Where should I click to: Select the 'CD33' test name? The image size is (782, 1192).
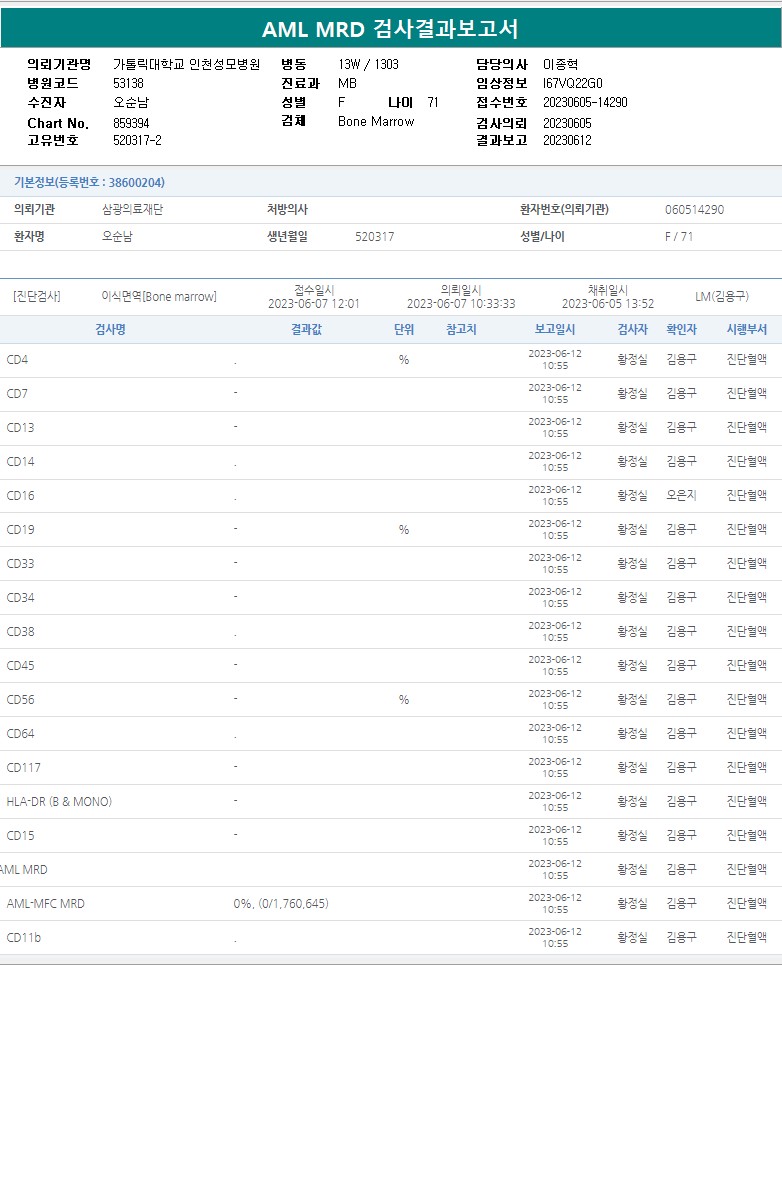tap(20, 564)
